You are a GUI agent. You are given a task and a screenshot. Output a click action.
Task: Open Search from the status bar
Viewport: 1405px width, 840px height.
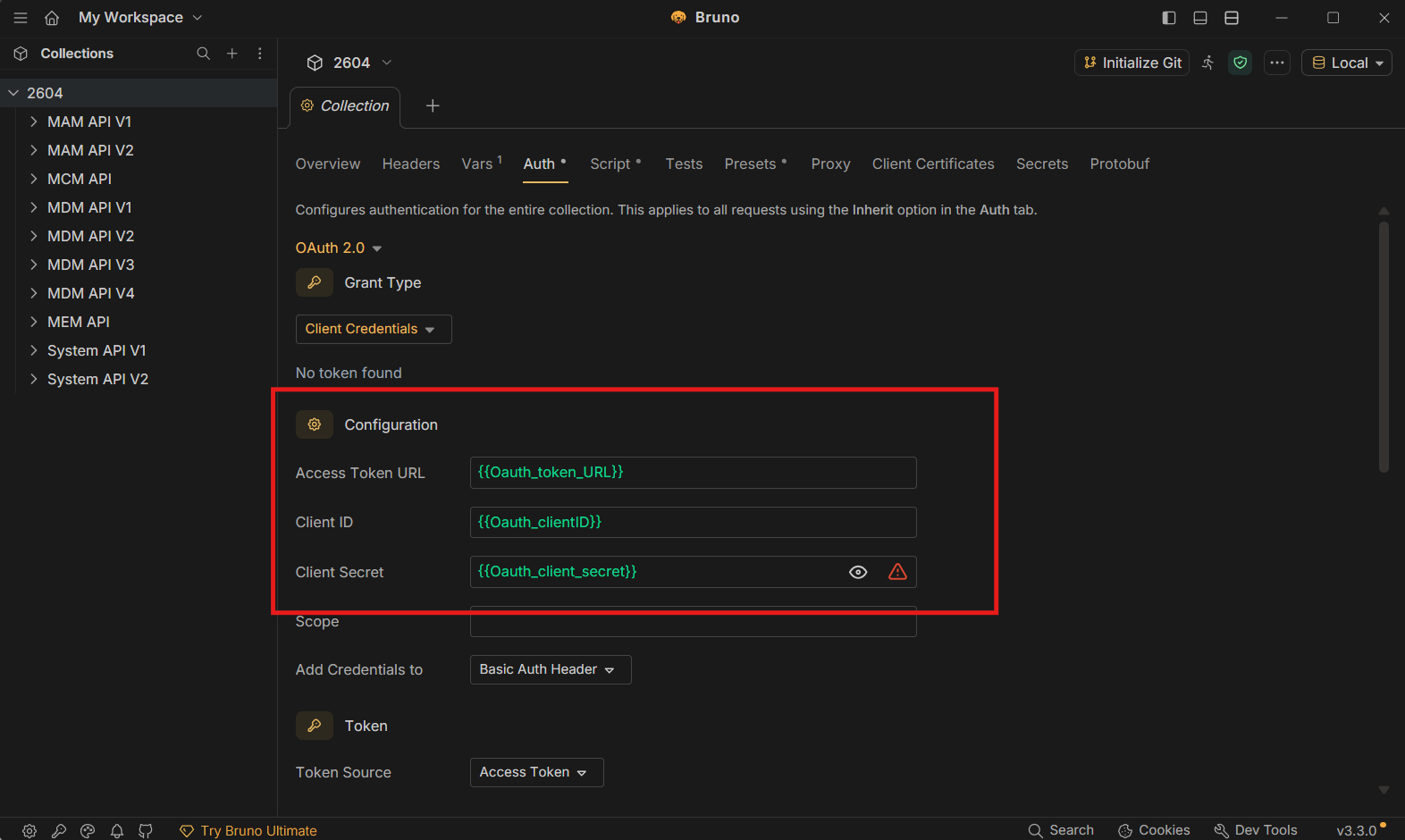[x=1061, y=830]
